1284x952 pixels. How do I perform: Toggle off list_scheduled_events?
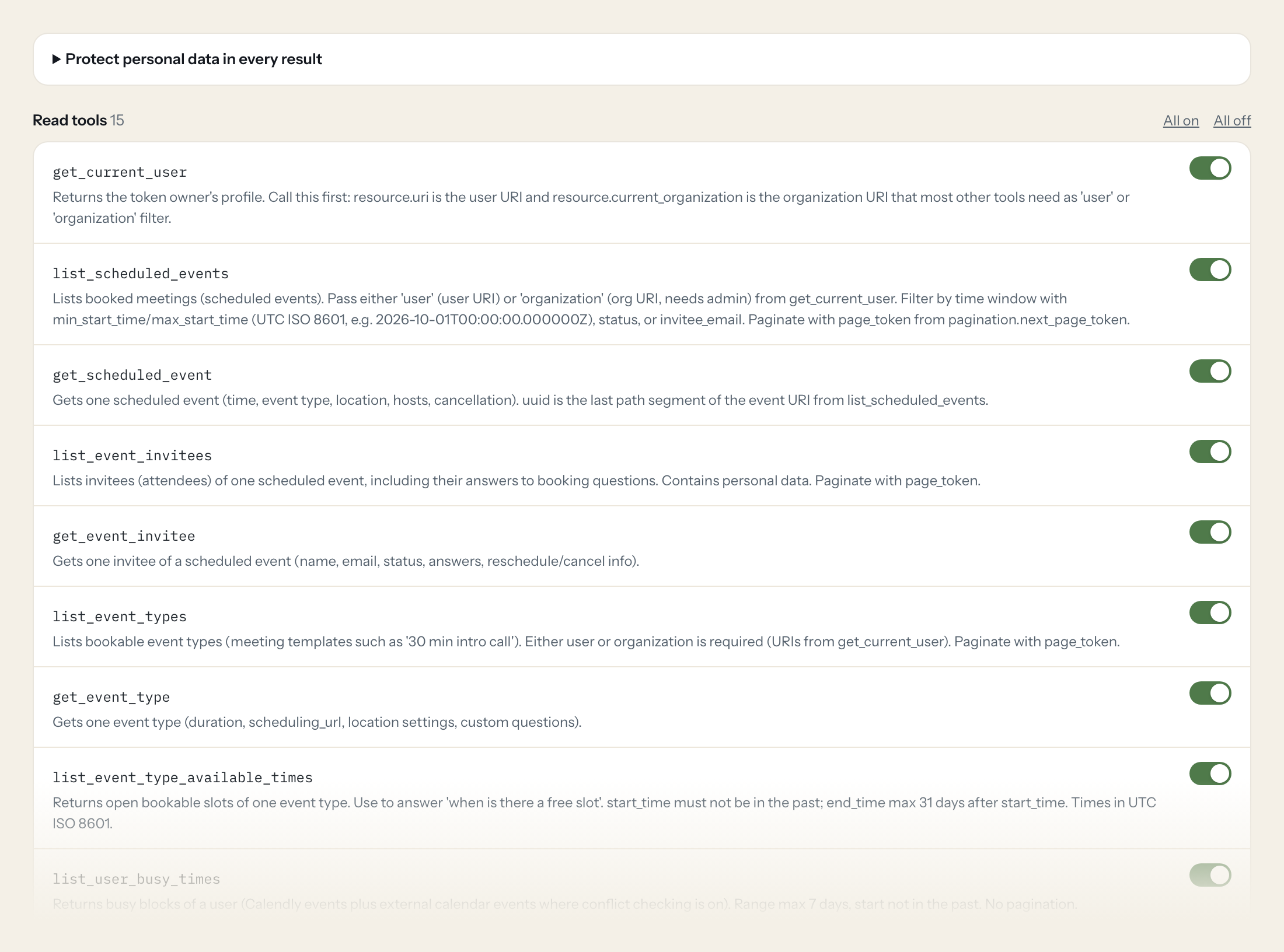[x=1210, y=269]
